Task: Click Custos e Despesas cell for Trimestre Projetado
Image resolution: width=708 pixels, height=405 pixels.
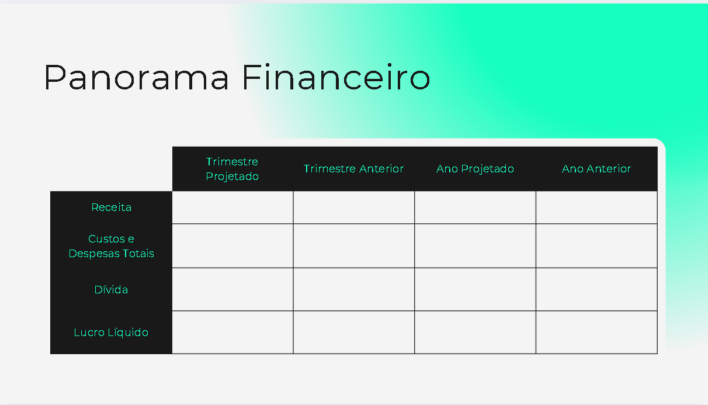Action: (x=232, y=246)
